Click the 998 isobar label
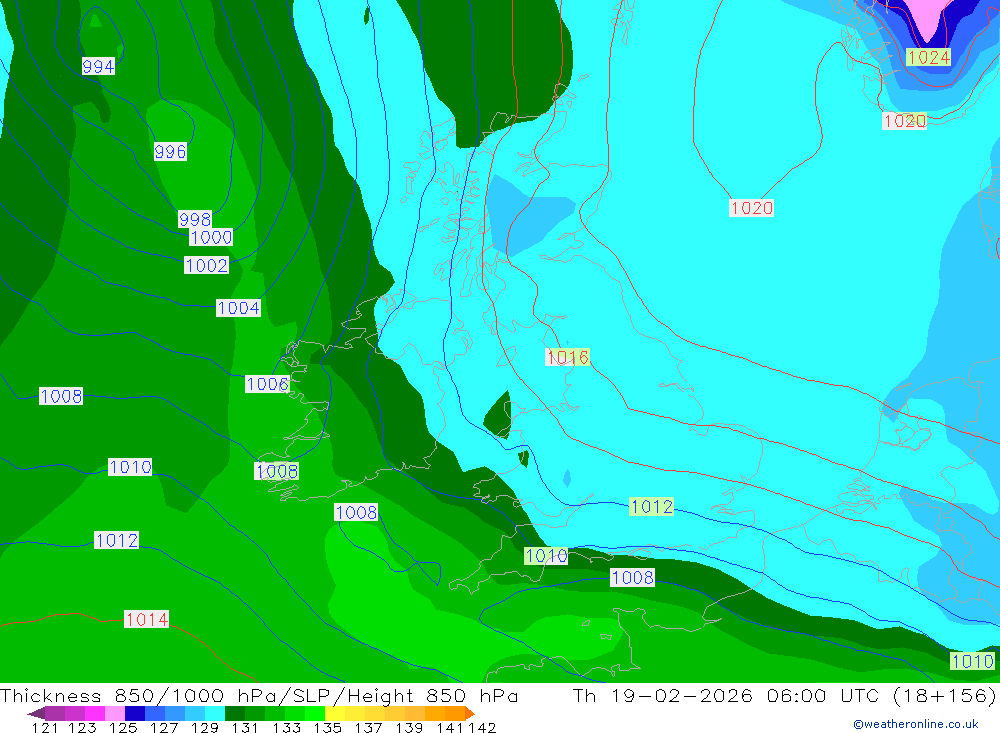The image size is (1000, 733). (195, 219)
